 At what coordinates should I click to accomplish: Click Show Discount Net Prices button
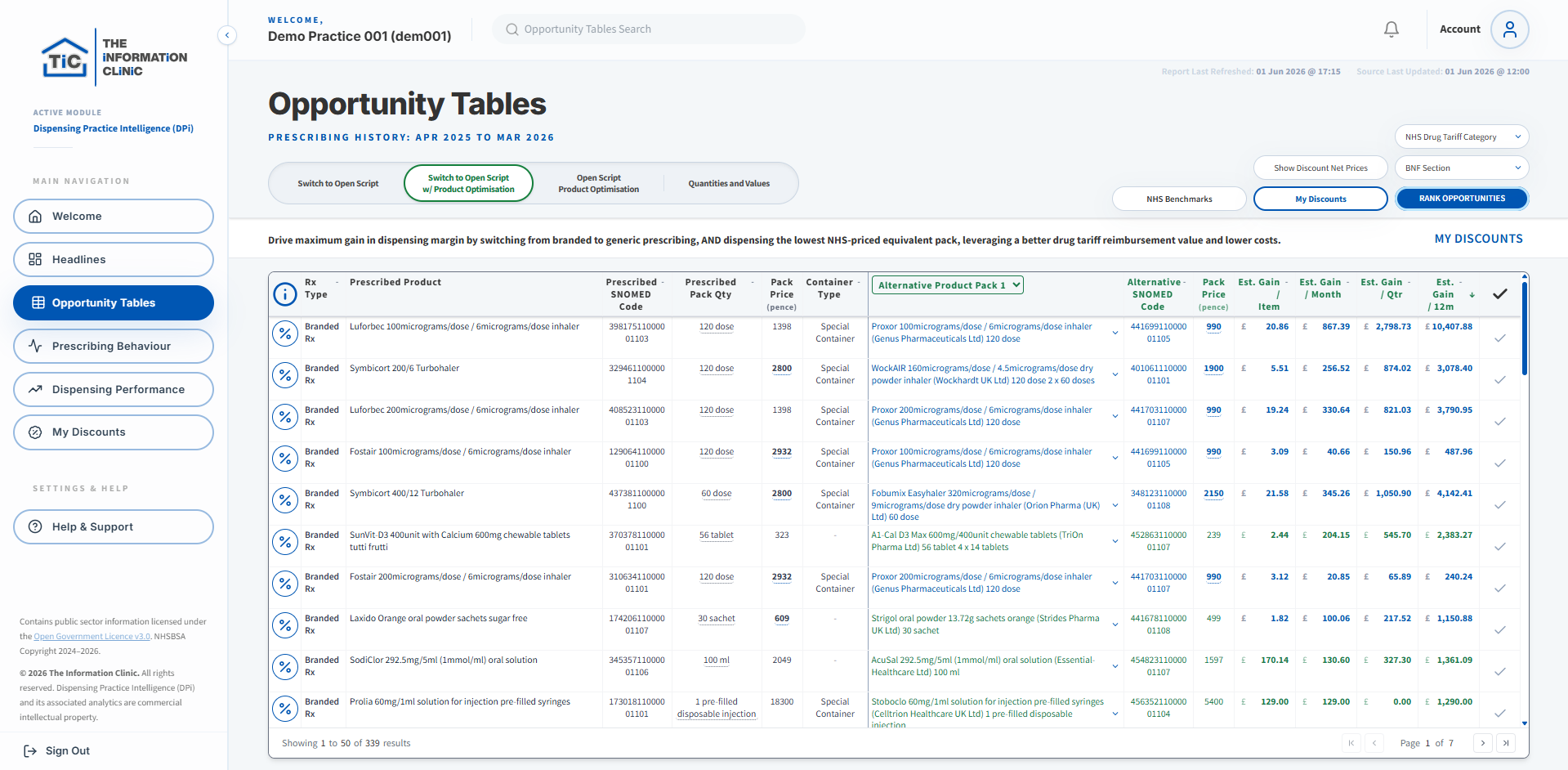tap(1320, 168)
